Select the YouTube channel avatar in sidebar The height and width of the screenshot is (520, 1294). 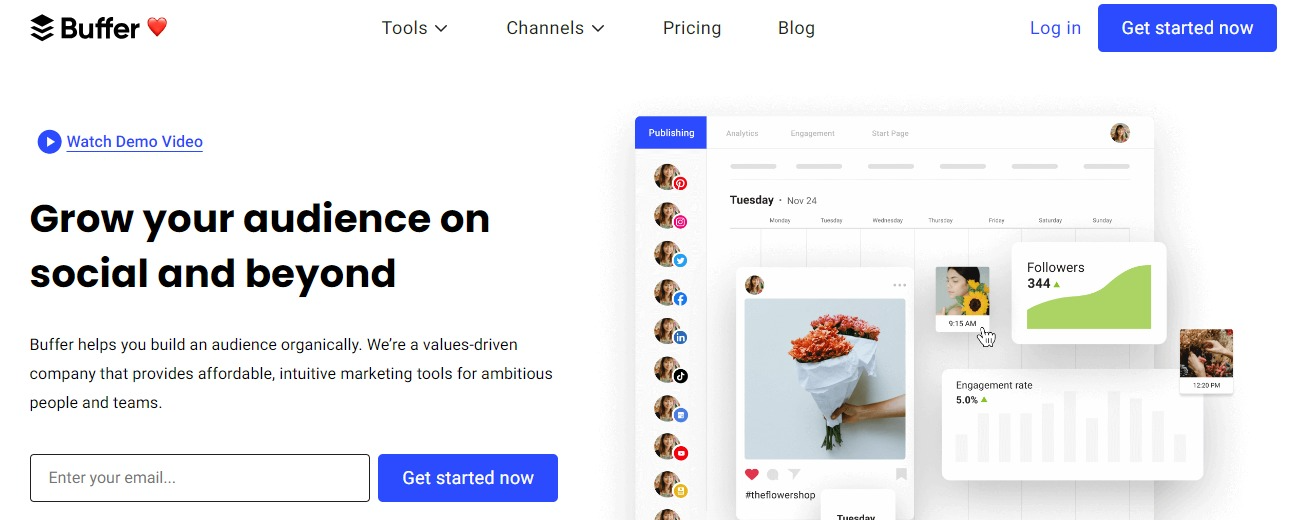(x=669, y=447)
